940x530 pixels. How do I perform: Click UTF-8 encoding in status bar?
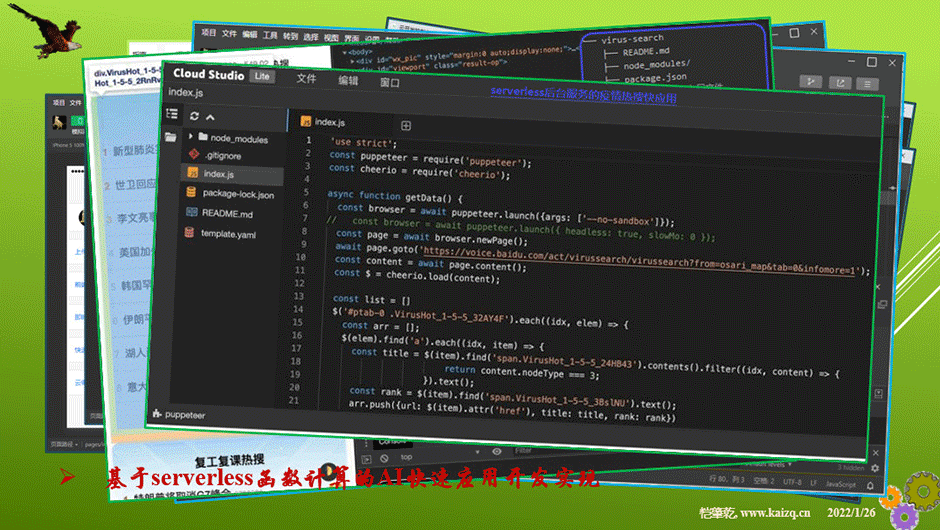pos(791,482)
